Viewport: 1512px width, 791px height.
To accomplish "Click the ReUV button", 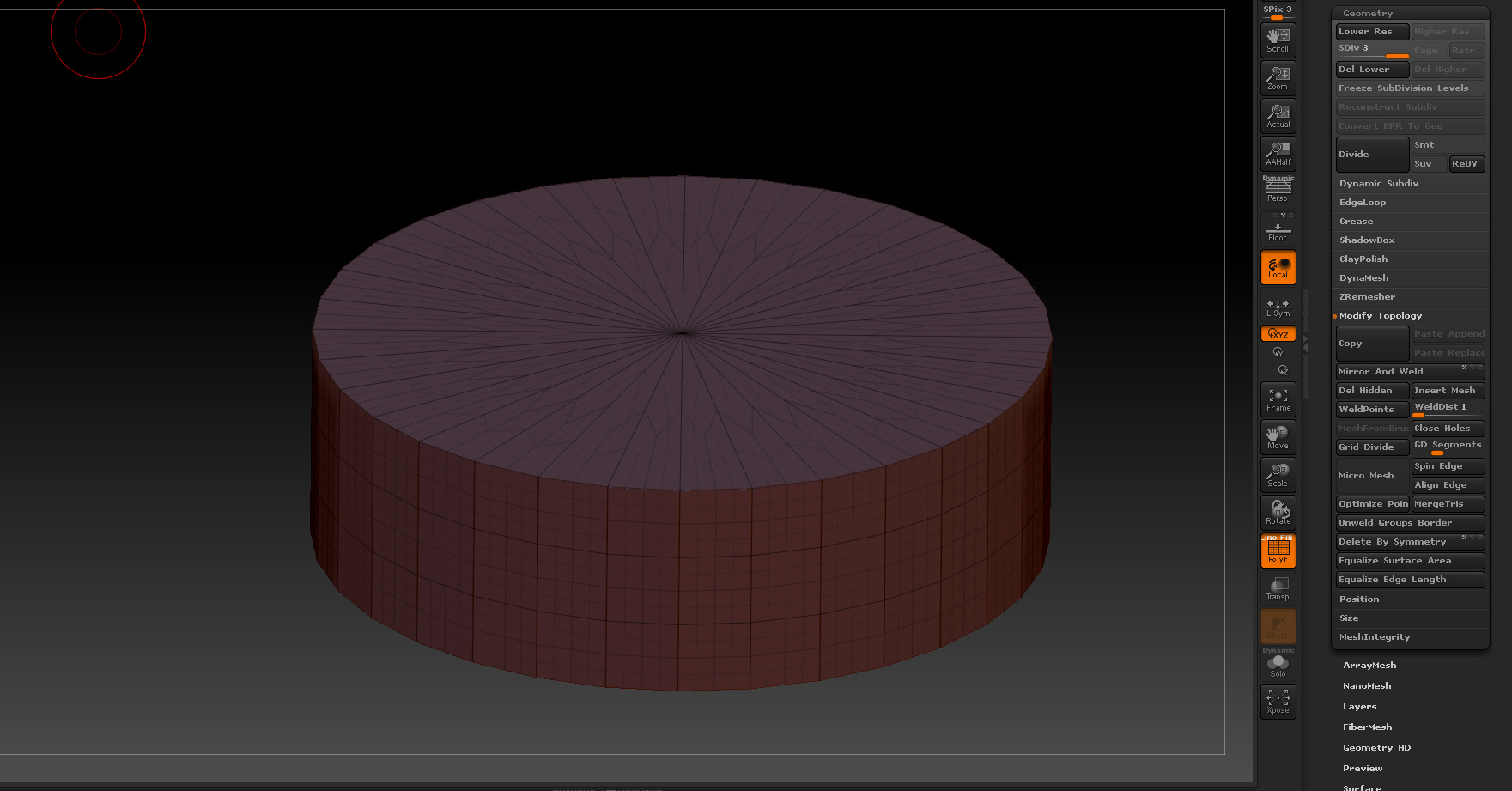I will pos(1466,164).
